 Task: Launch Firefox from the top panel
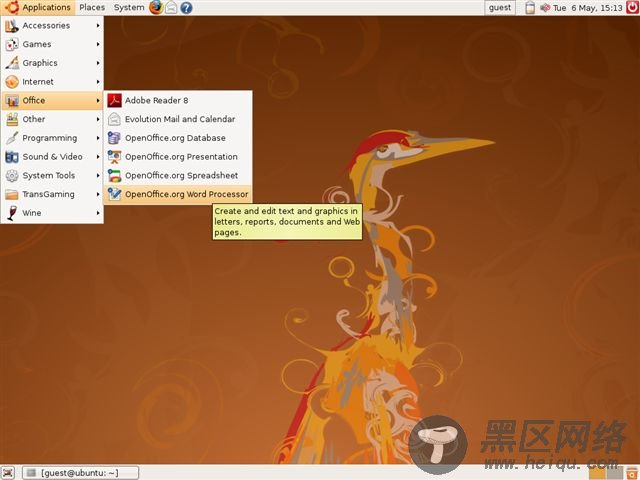click(156, 7)
